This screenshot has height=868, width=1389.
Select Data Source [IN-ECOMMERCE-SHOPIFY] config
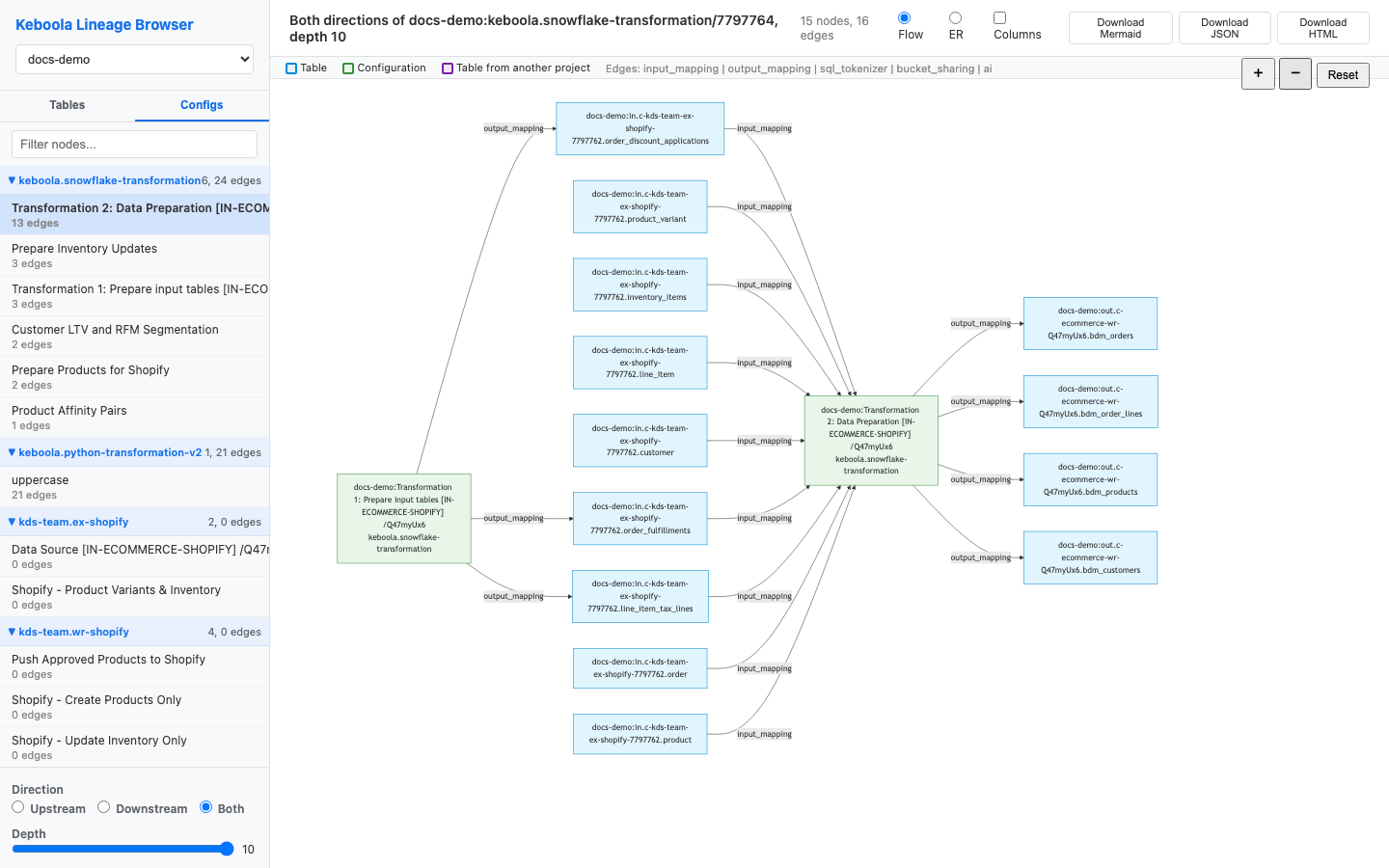tap(134, 556)
